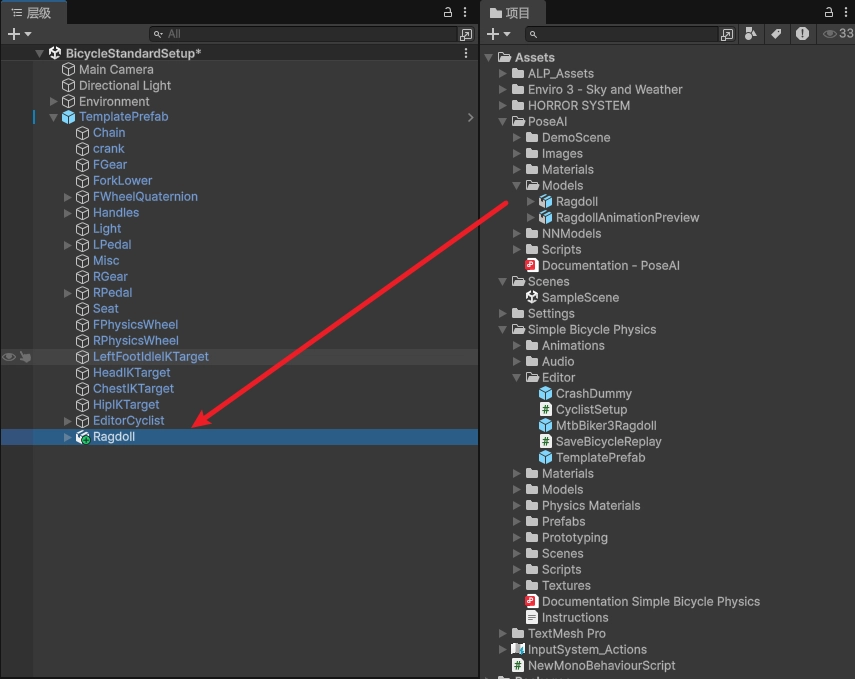Collapse the TemplatePrefab object
855x679 pixels.
pos(53,117)
